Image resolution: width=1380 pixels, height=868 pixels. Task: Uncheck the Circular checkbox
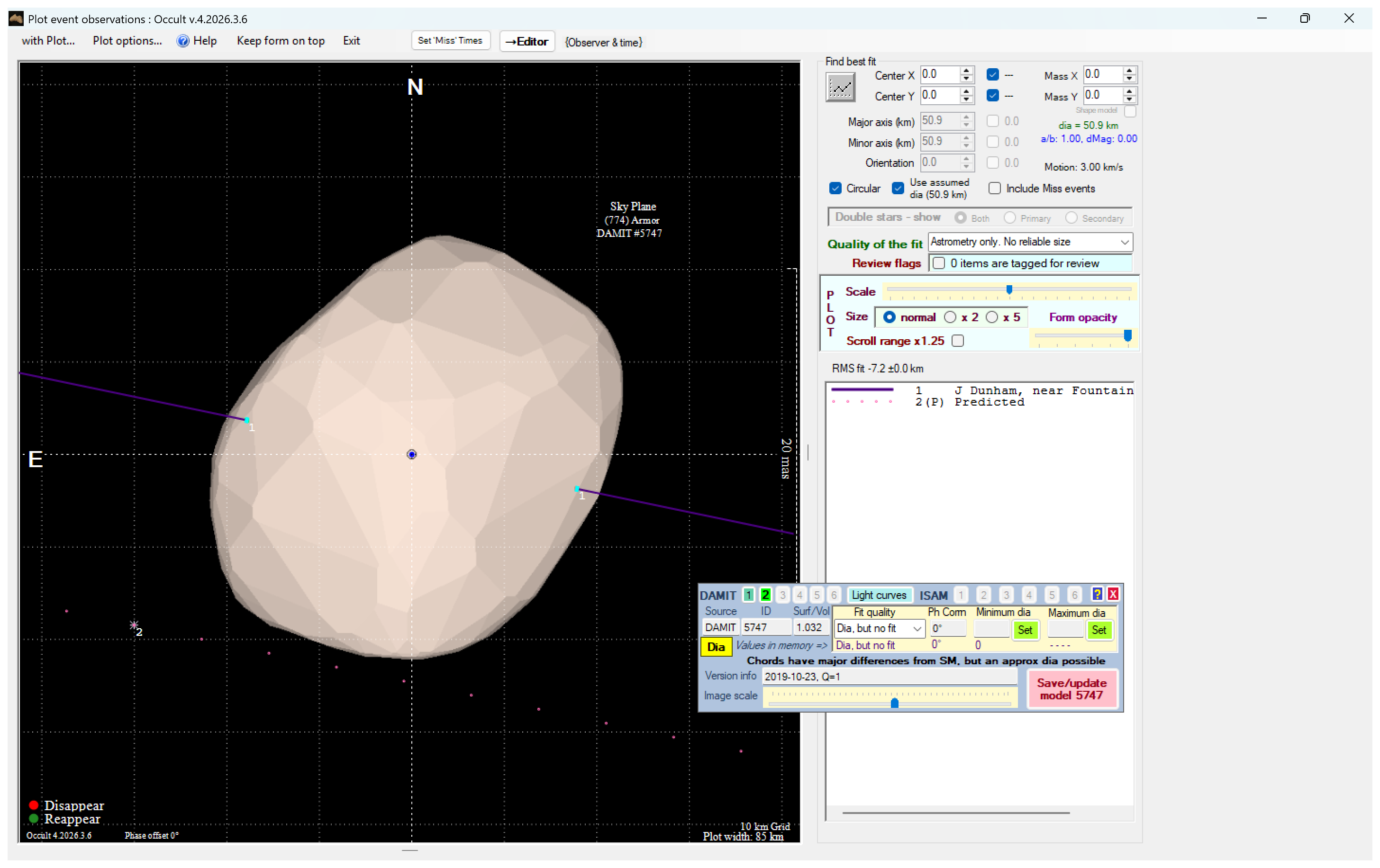click(x=835, y=189)
